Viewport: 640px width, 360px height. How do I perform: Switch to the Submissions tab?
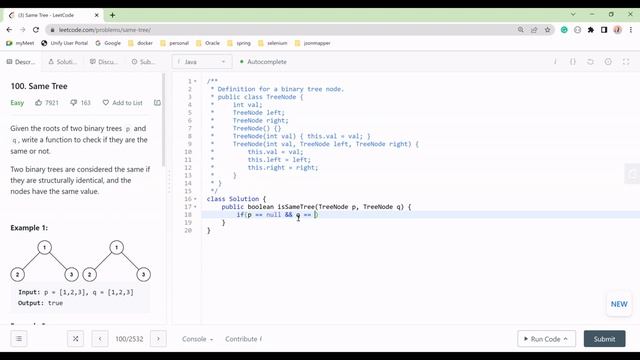tap(143, 62)
